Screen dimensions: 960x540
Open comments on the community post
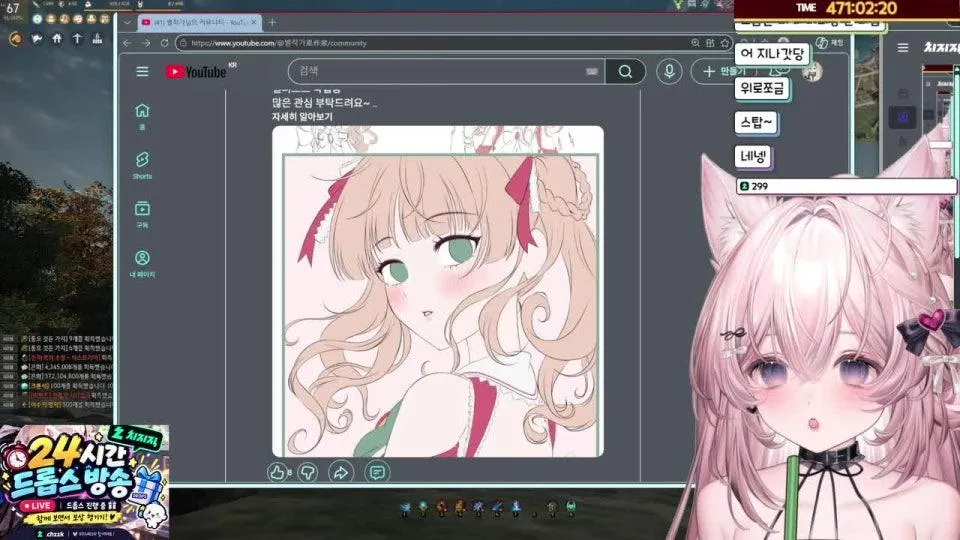coord(377,472)
